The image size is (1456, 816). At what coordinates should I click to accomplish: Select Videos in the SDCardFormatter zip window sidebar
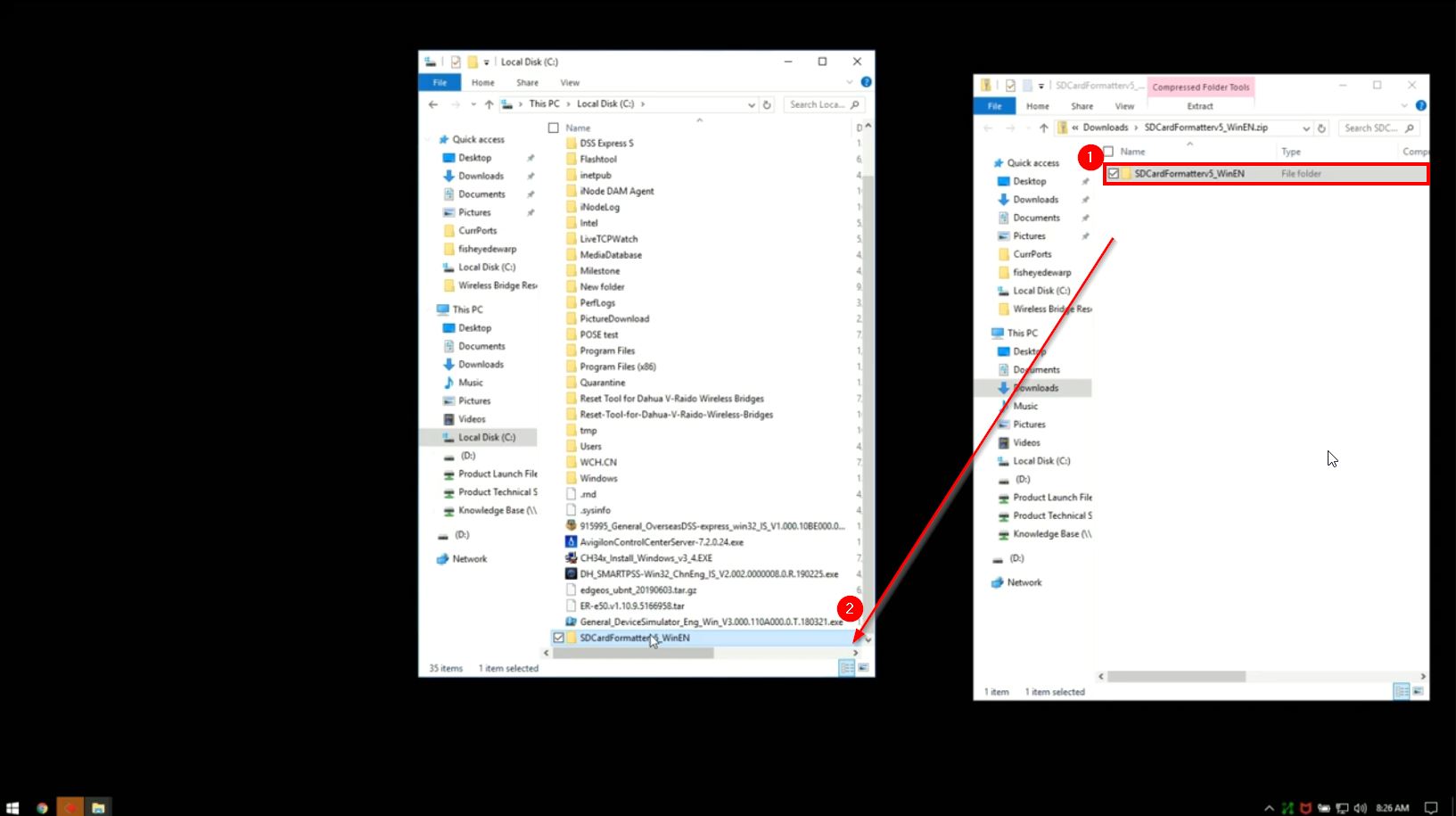(x=1025, y=442)
